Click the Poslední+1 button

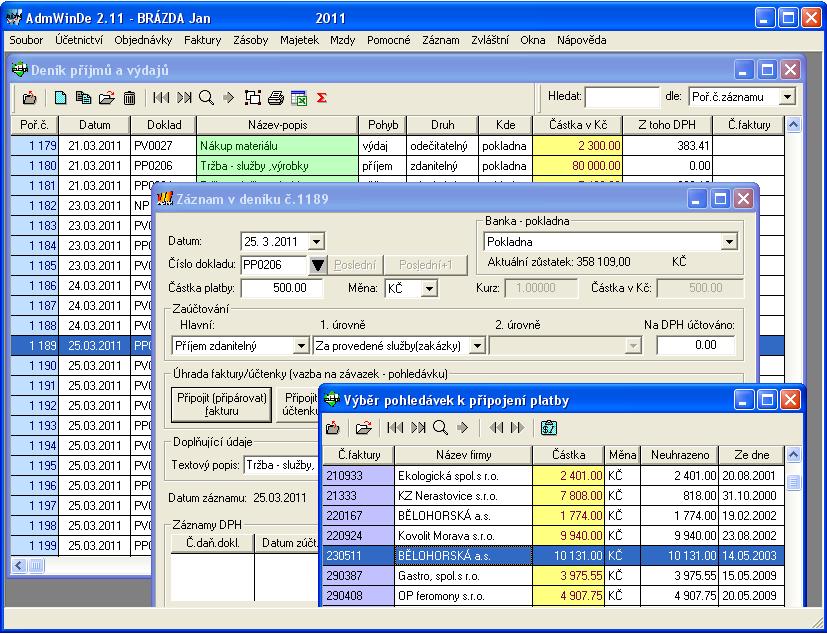pyautogui.click(x=426, y=265)
